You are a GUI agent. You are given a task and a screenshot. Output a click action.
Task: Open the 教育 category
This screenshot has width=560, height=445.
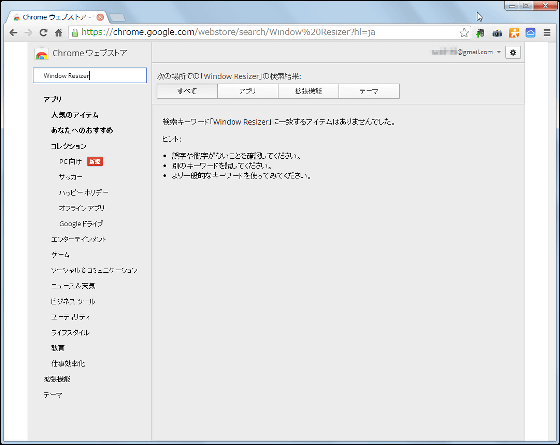(58, 348)
